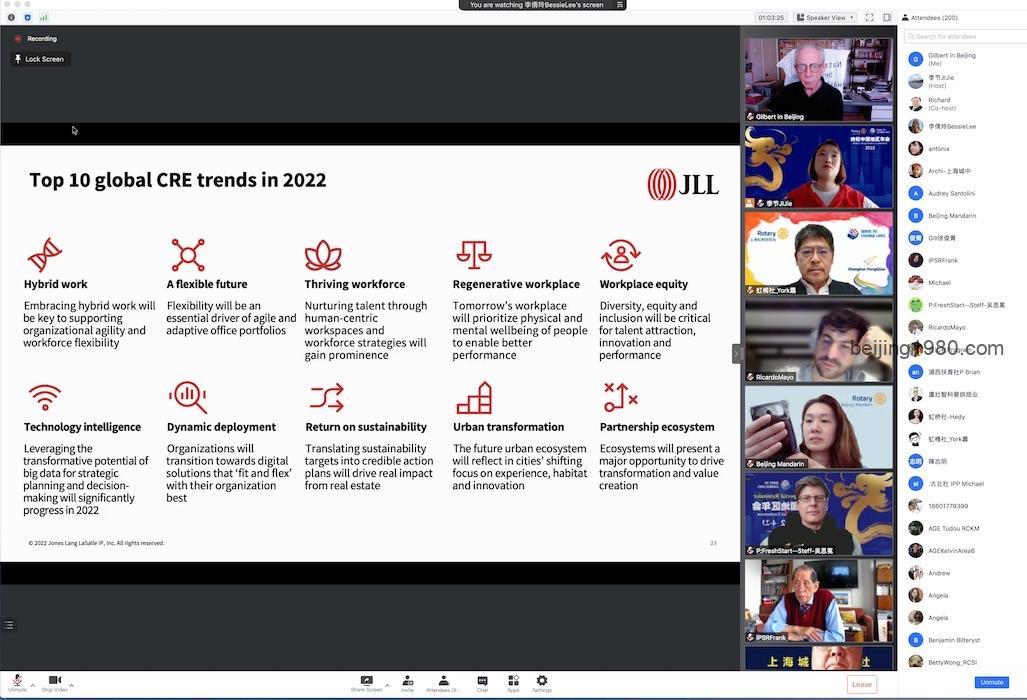Click the avatar for Benjamin Bilteryst
The width and height of the screenshot is (1027, 700).
click(916, 640)
